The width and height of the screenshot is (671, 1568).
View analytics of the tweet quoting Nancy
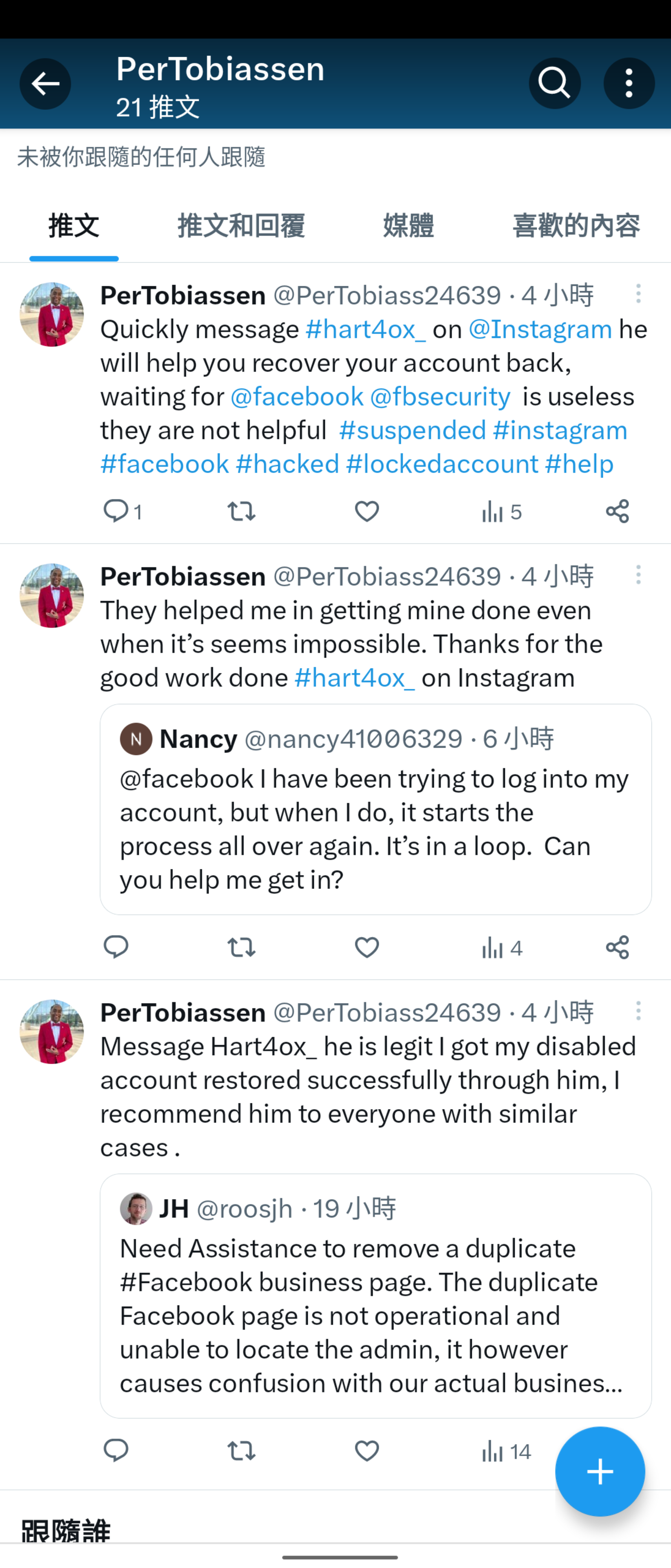click(501, 947)
